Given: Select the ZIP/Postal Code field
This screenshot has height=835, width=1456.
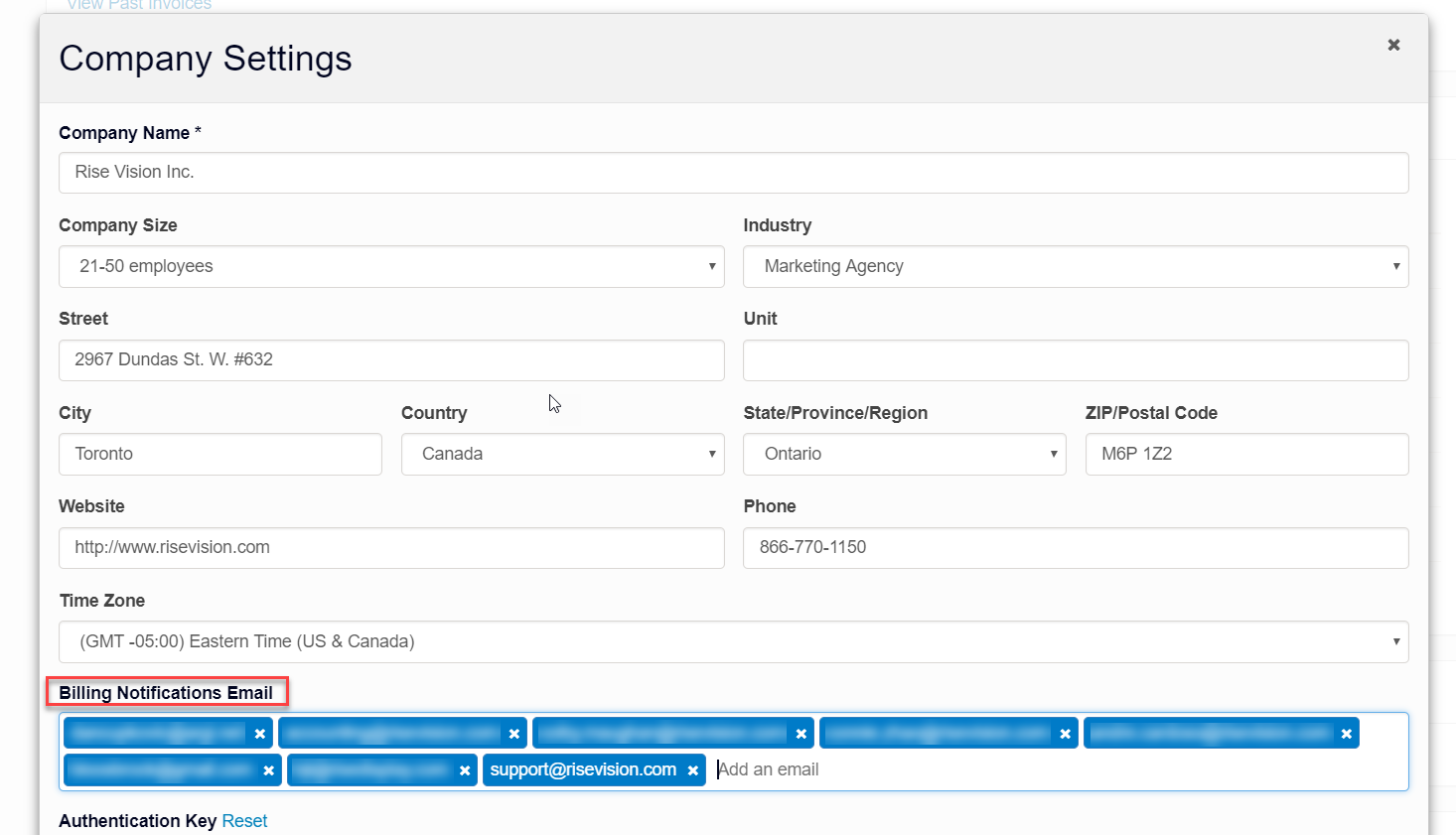Looking at the screenshot, I should click(x=1246, y=454).
